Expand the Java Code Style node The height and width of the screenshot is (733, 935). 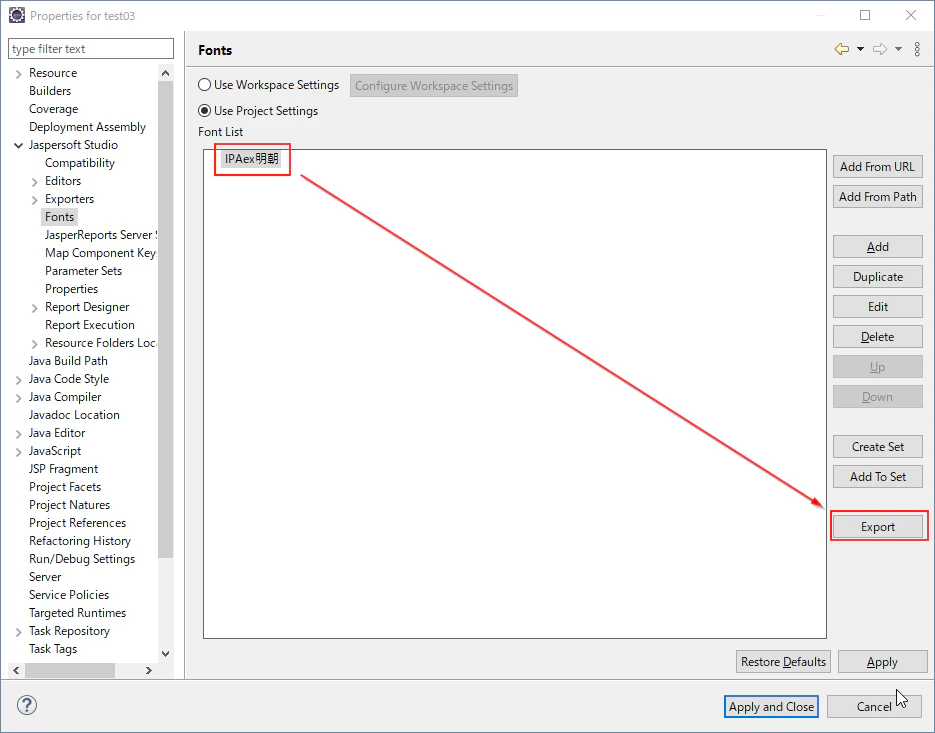18,380
